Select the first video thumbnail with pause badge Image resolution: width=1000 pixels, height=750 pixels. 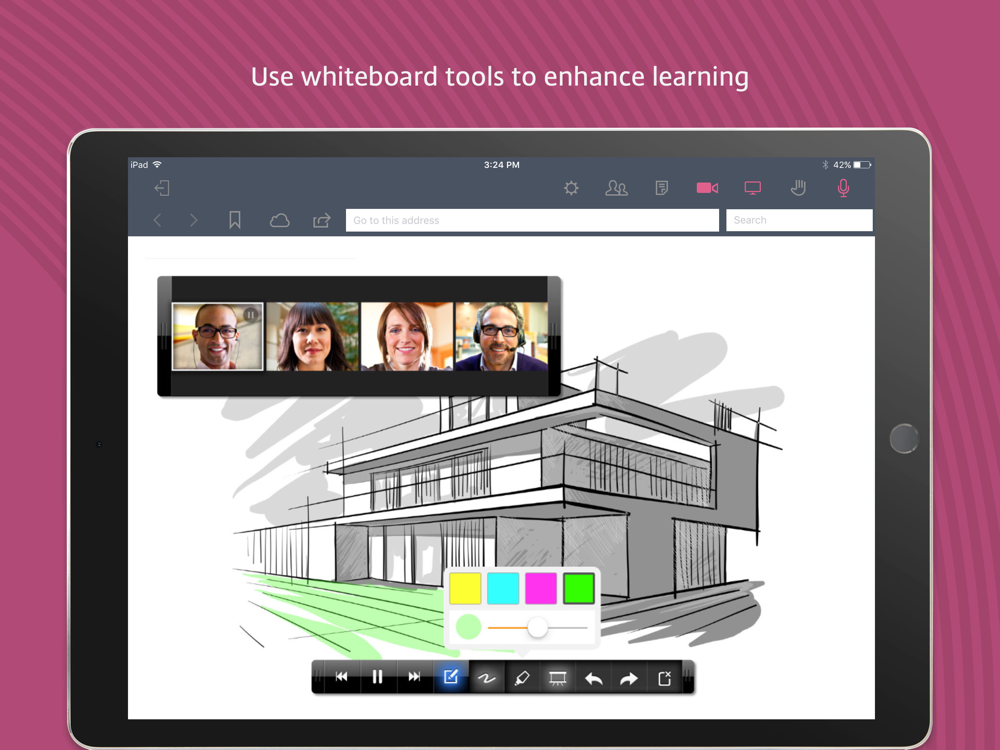click(217, 336)
